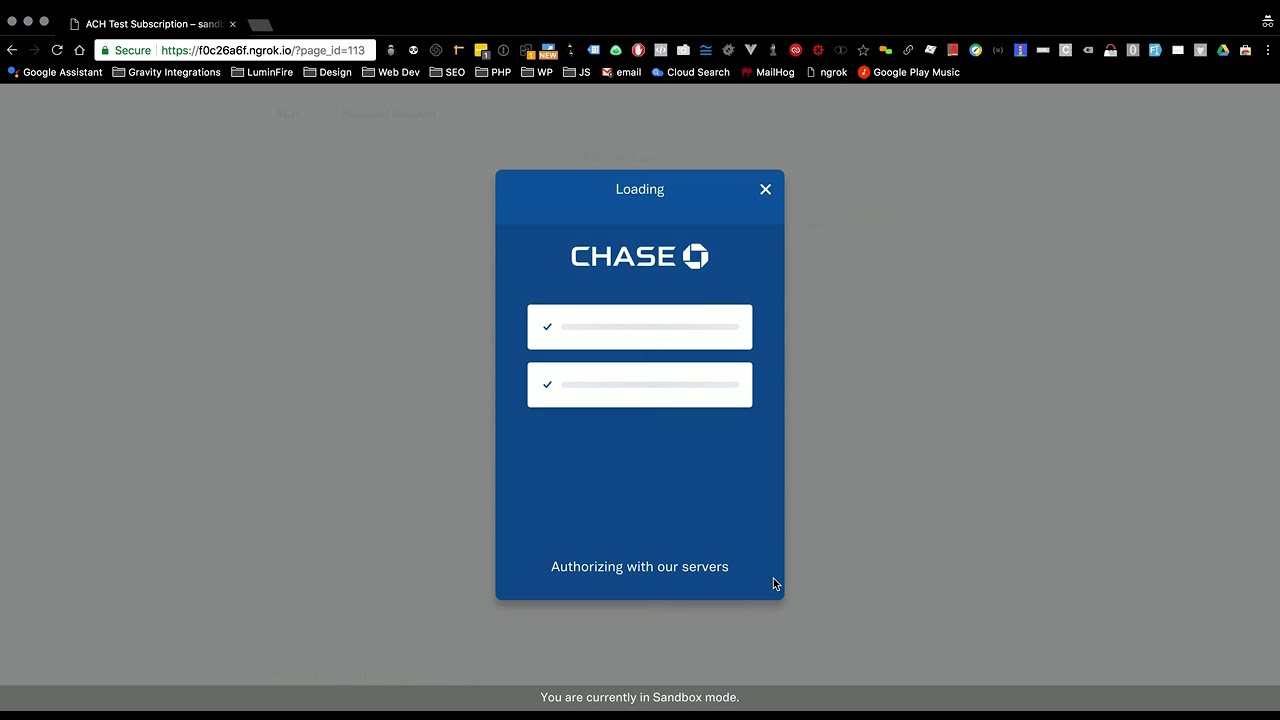
Task: Click the camera screenshot extension icon
Action: tap(683, 50)
